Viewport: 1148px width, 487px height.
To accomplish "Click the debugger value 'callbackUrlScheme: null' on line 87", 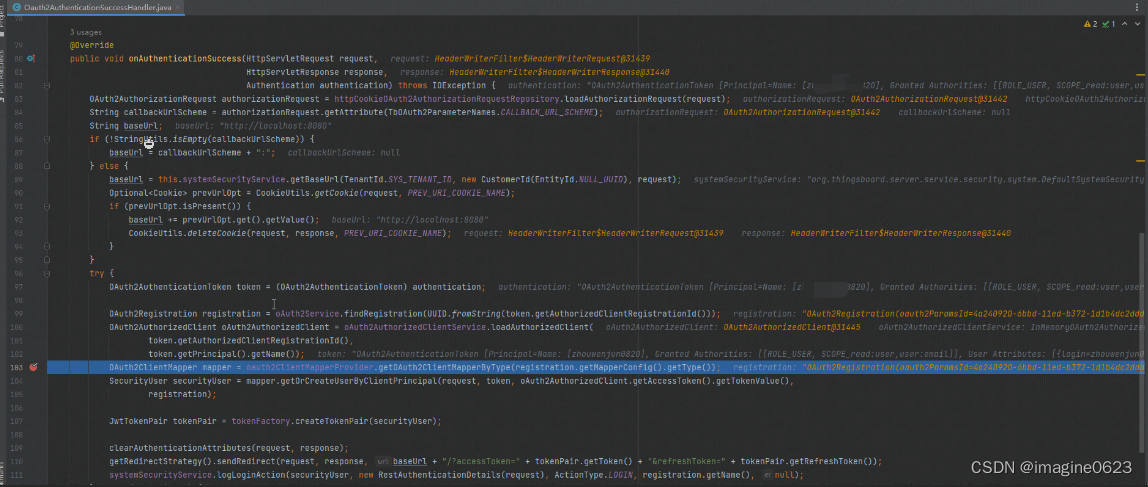I will coord(343,152).
